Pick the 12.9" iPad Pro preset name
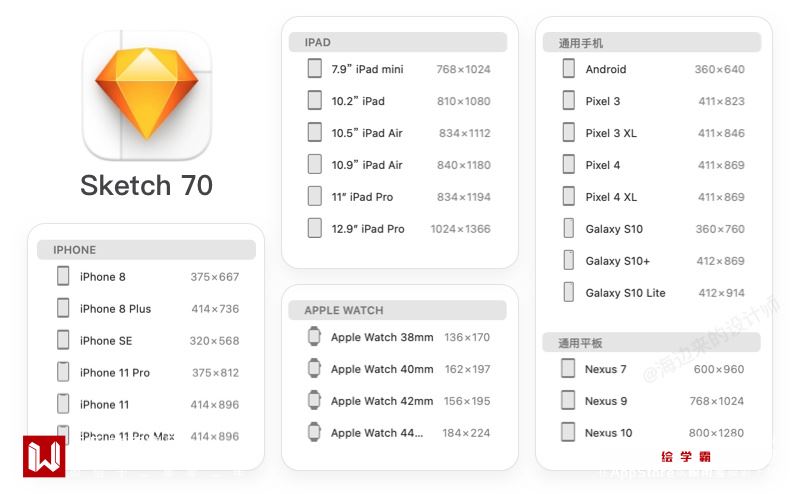 368,229
